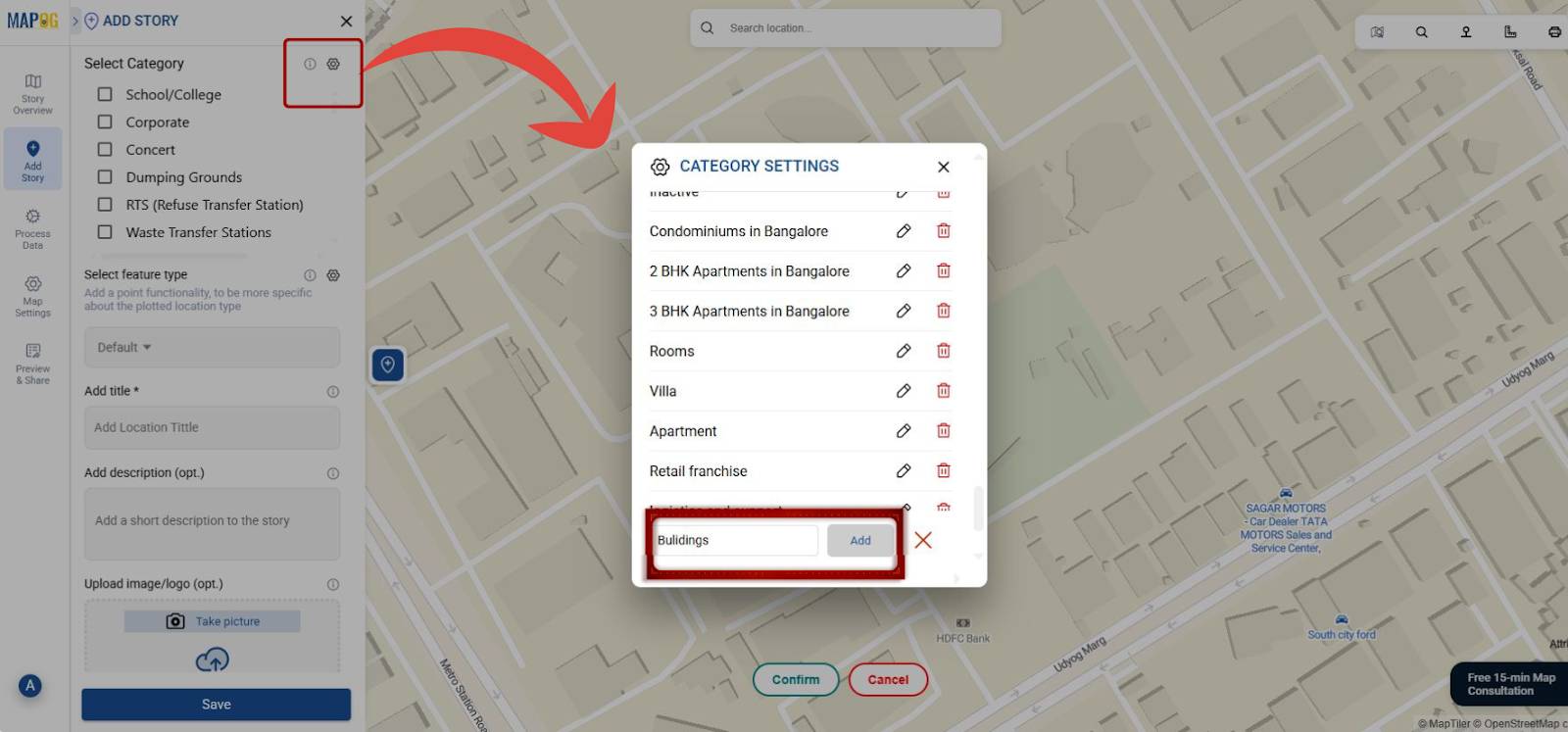Enable the Dumping Grounds checkbox
Image resolution: width=1568 pixels, height=732 pixels.
pyautogui.click(x=105, y=177)
